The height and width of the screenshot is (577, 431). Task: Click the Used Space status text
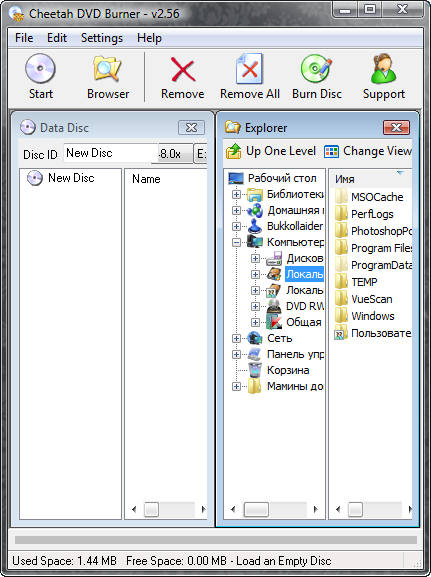click(64, 561)
